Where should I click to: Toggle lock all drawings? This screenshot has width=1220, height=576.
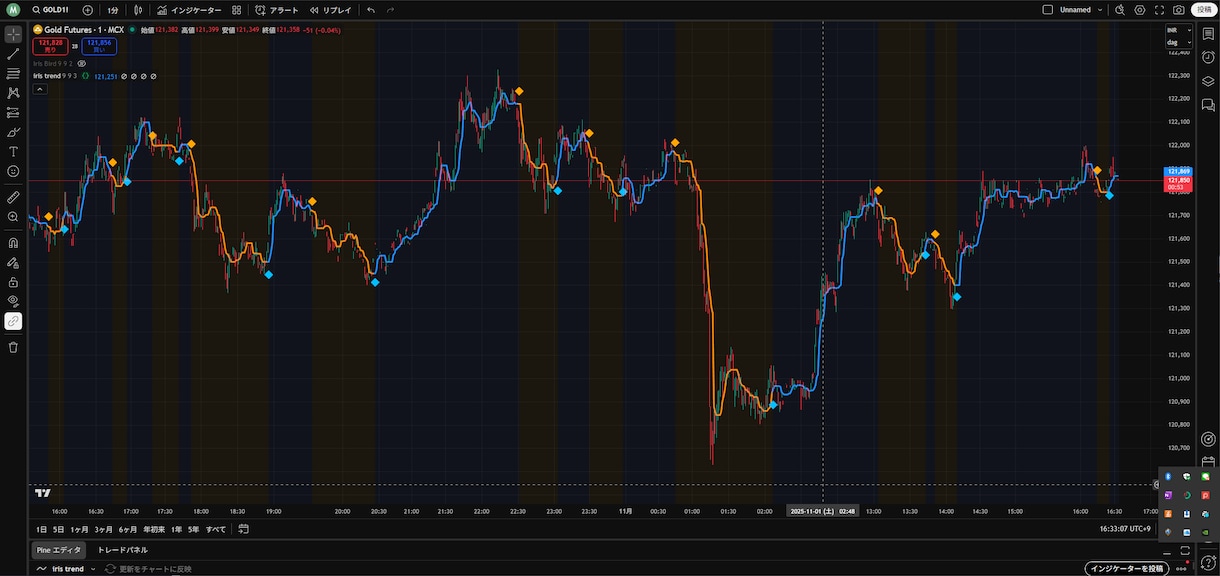(13, 282)
